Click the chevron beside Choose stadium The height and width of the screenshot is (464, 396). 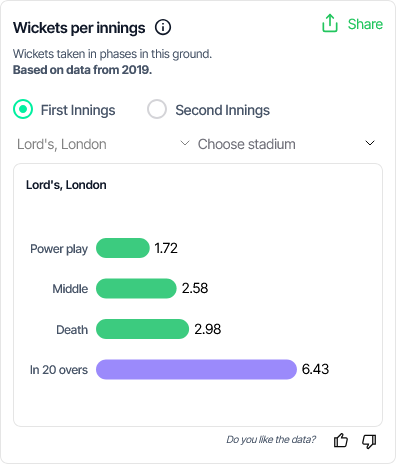point(370,143)
